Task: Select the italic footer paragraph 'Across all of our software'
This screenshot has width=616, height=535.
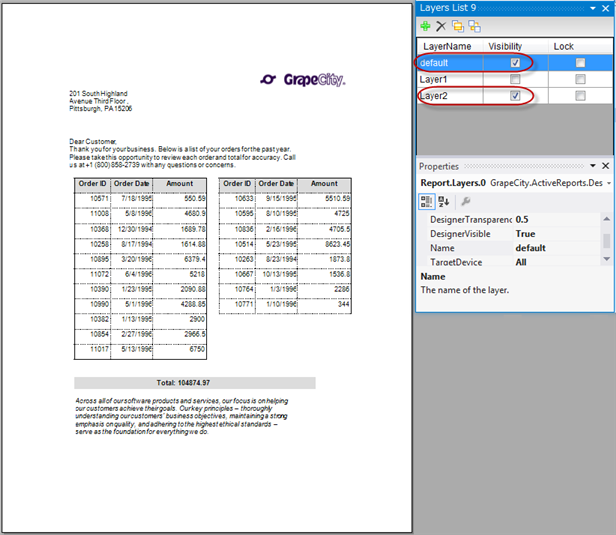Action: (182, 416)
